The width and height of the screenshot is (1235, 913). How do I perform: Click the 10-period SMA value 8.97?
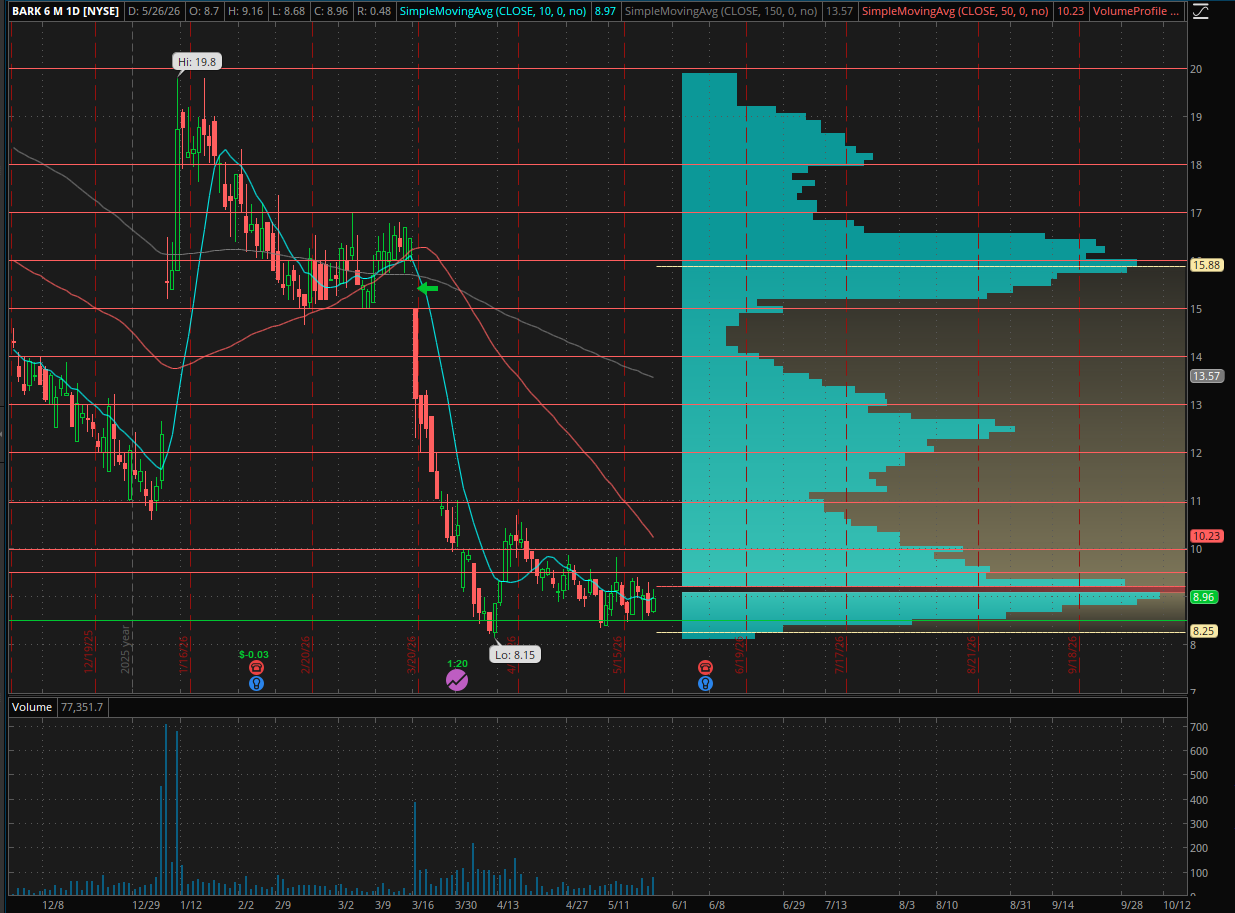coord(604,11)
